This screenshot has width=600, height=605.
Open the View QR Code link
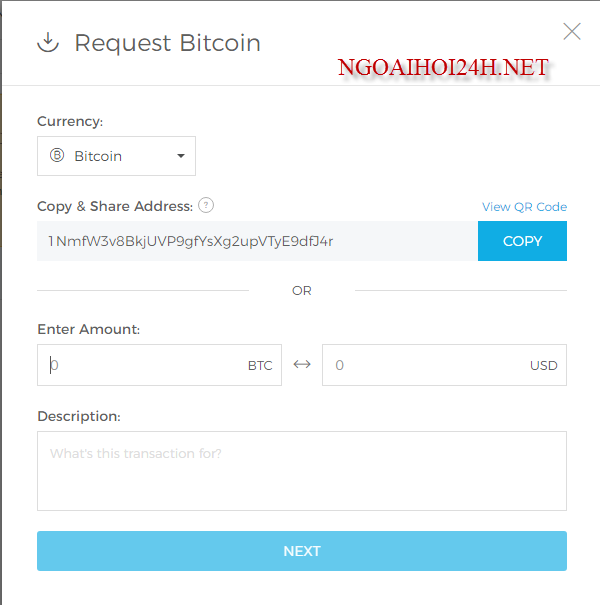[x=524, y=207]
